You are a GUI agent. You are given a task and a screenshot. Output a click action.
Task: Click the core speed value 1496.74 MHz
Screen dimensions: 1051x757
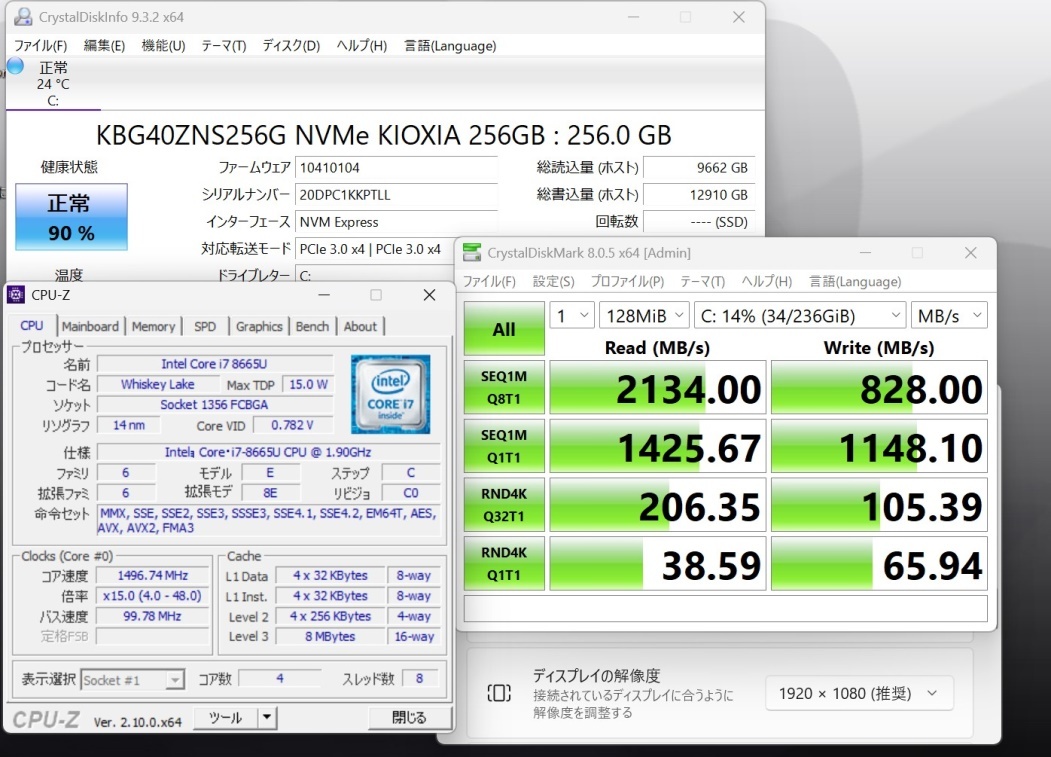153,575
